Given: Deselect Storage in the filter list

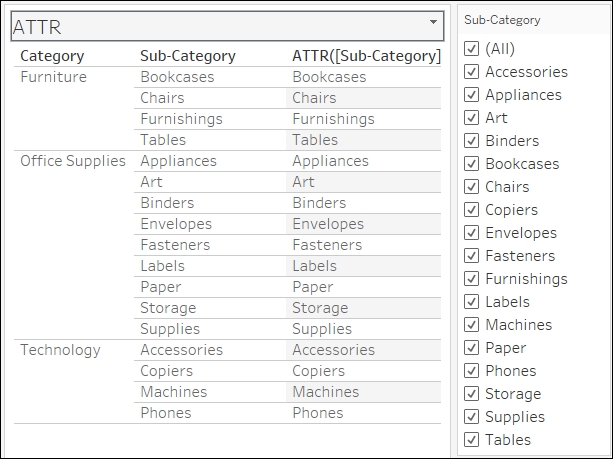Looking at the screenshot, I should click(x=471, y=394).
